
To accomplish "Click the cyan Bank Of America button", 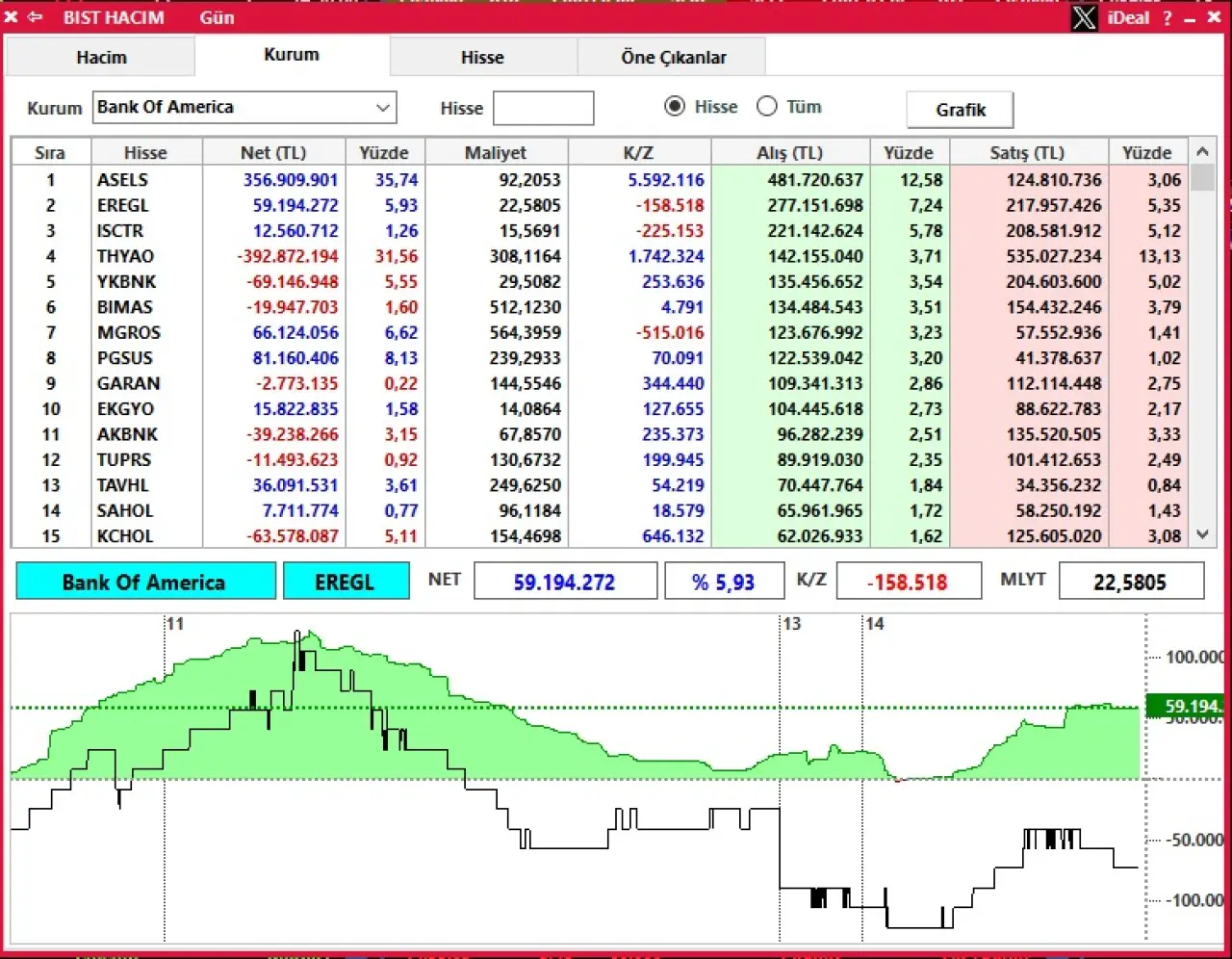I will point(145,582).
